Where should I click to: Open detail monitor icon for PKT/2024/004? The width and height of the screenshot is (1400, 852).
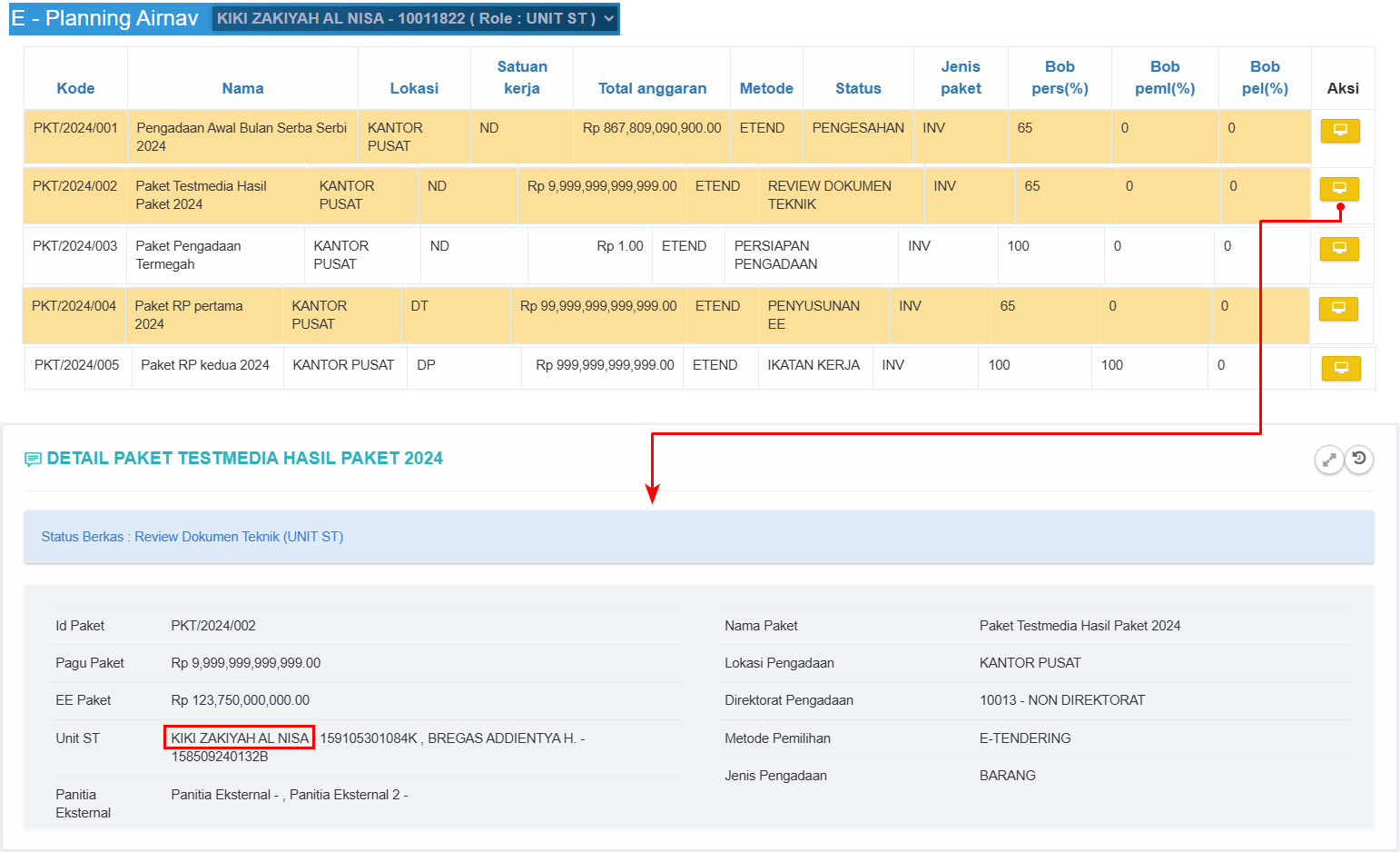1337,309
